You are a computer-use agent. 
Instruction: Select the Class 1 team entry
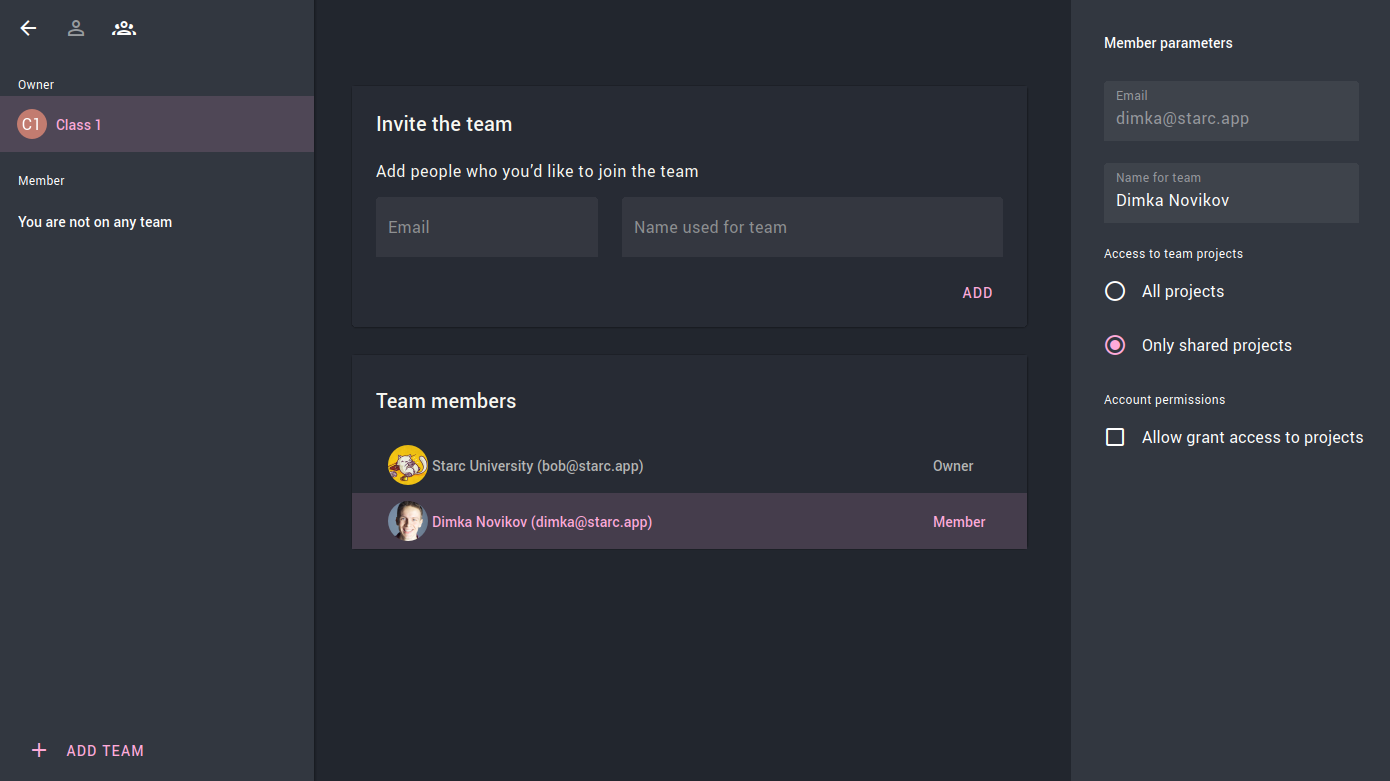point(79,125)
